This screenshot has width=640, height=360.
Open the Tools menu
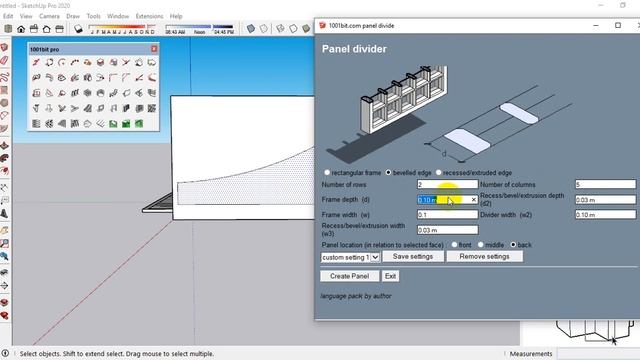[93, 16]
